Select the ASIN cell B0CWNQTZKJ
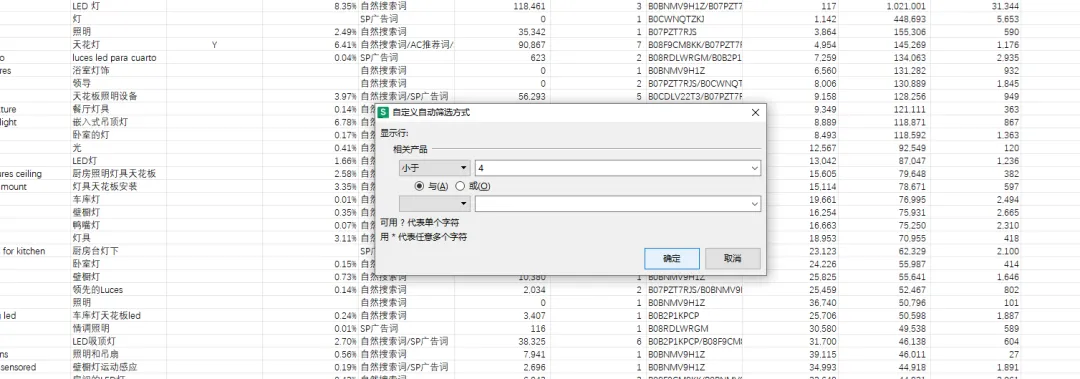 (x=676, y=19)
